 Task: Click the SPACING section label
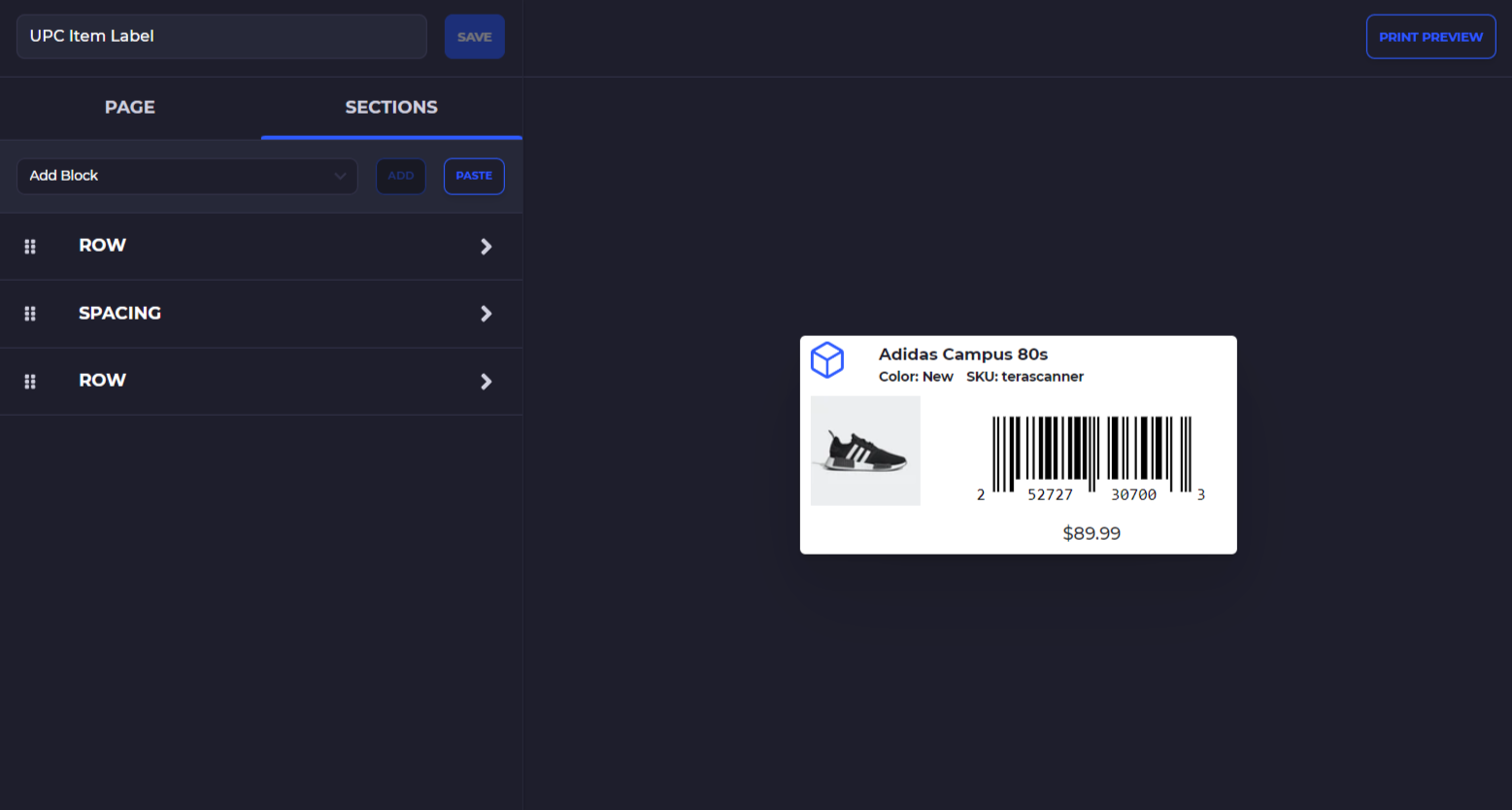click(119, 314)
